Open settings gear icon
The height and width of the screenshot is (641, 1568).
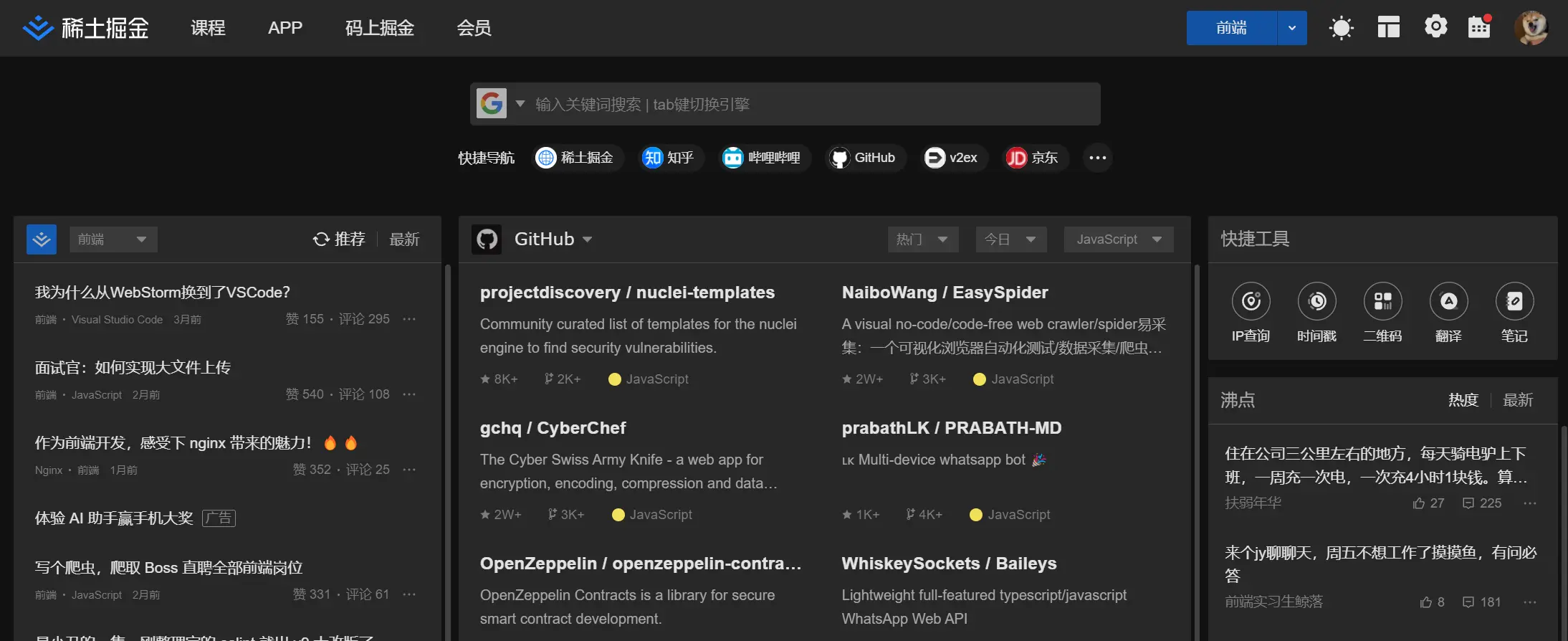pyautogui.click(x=1435, y=27)
